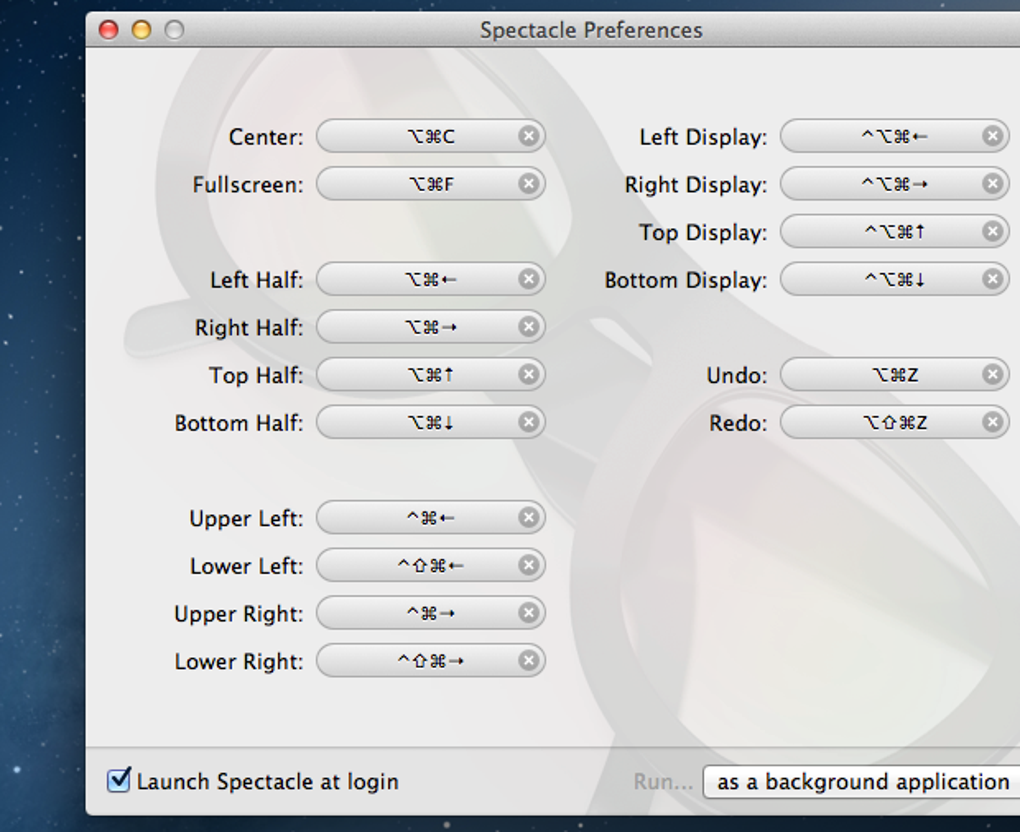Minimize the Spectacle Preferences window
The width and height of the screenshot is (1020, 832).
[x=142, y=30]
